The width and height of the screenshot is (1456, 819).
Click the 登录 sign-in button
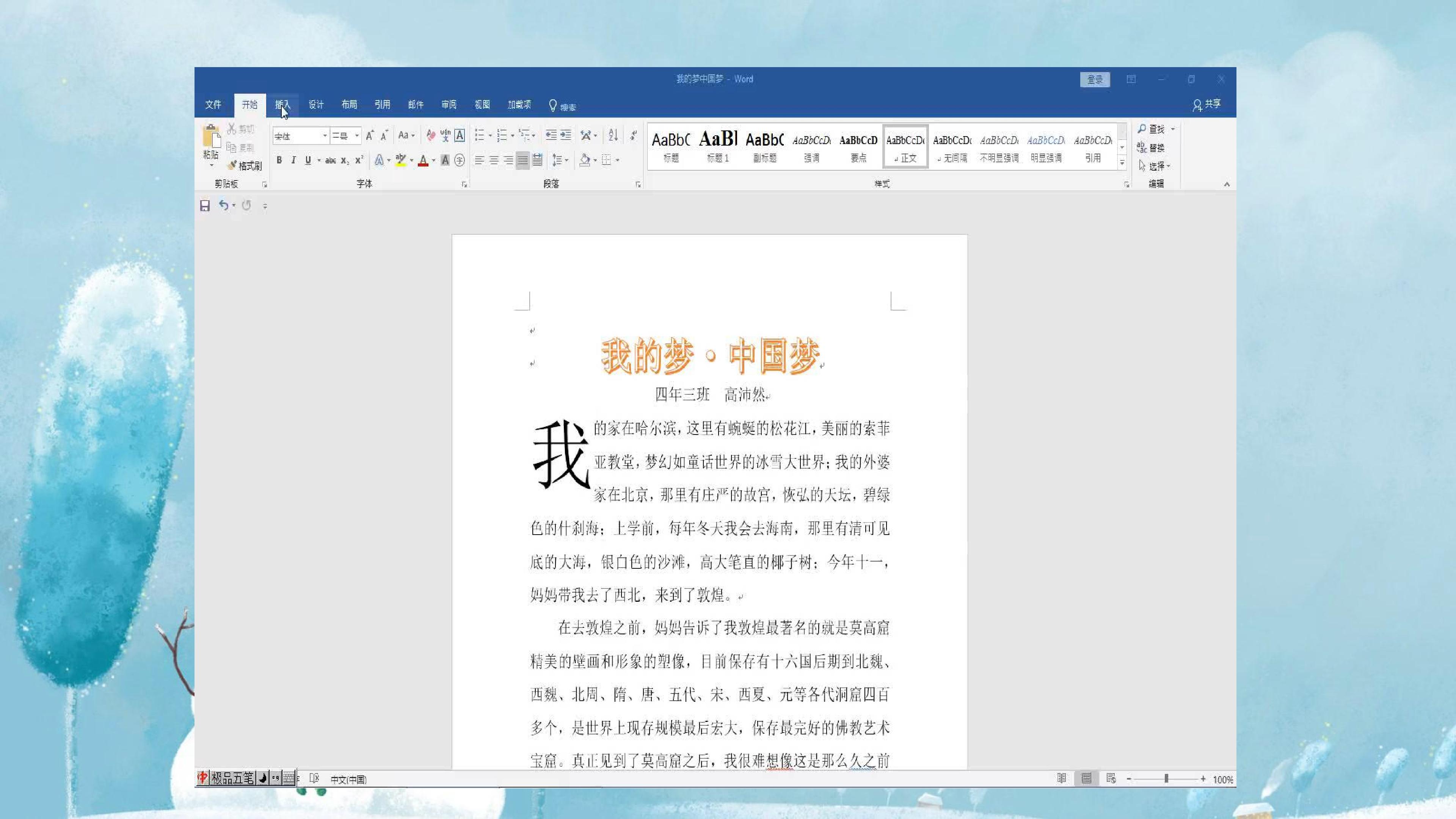coord(1095,80)
